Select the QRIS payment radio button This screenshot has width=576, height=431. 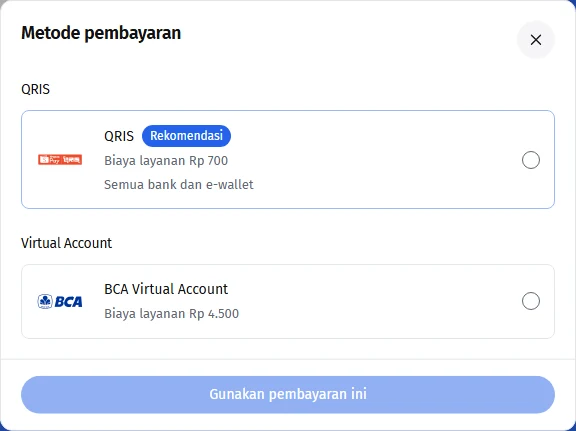pyautogui.click(x=530, y=160)
